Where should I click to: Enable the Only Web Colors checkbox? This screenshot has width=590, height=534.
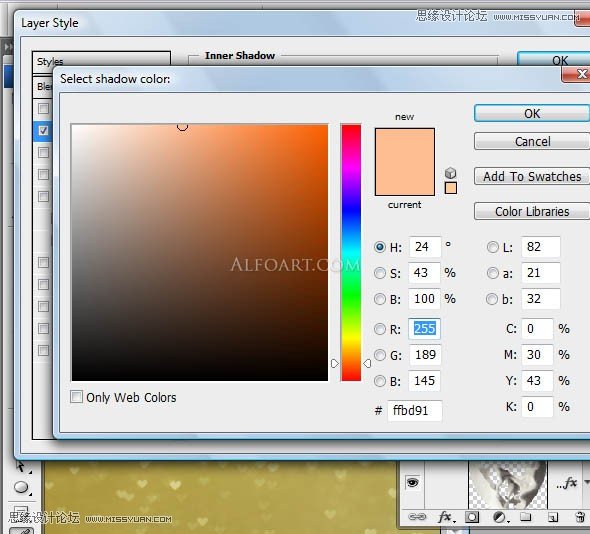pyautogui.click(x=76, y=397)
